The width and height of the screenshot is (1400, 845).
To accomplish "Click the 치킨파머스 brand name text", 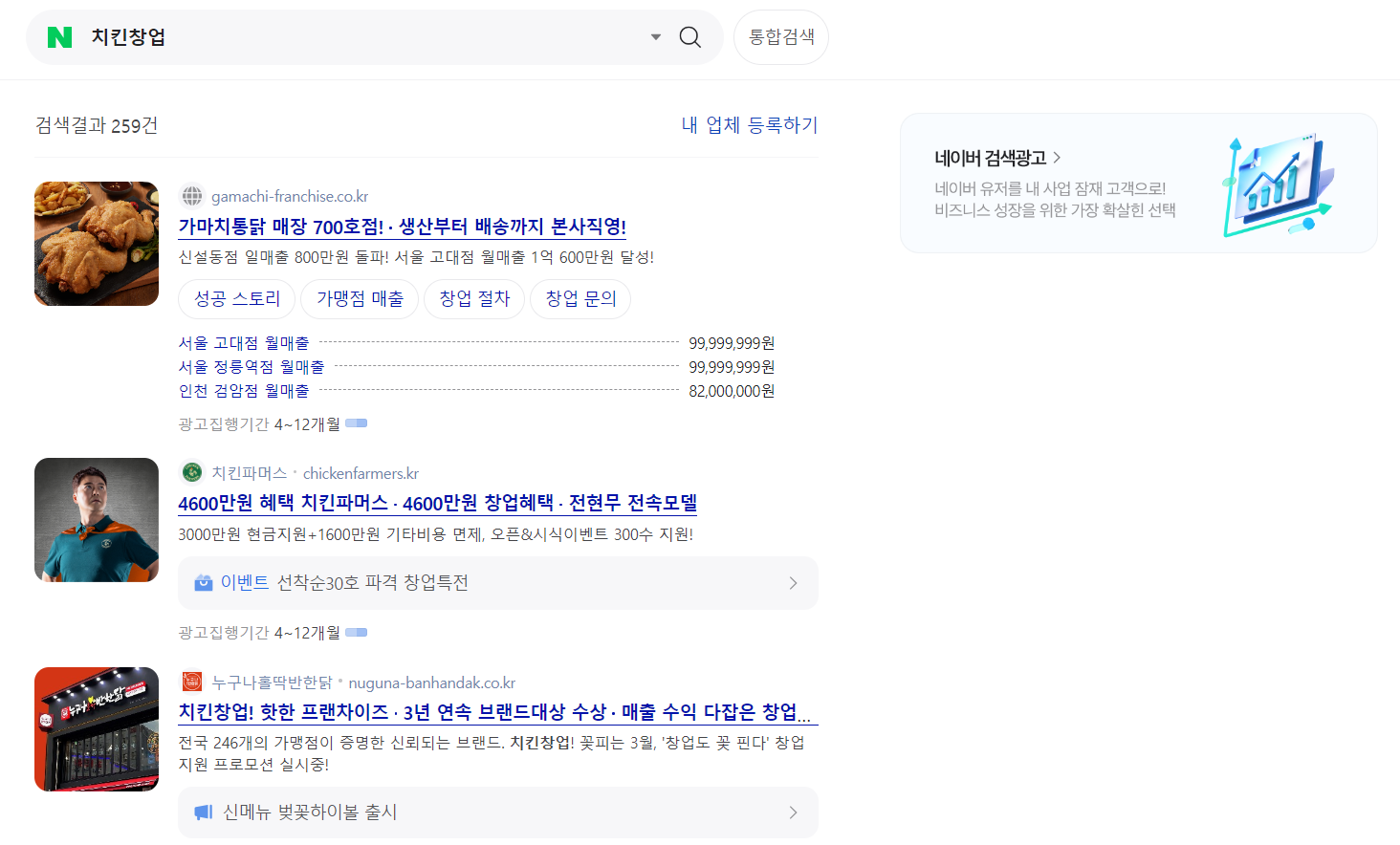I will tap(249, 473).
